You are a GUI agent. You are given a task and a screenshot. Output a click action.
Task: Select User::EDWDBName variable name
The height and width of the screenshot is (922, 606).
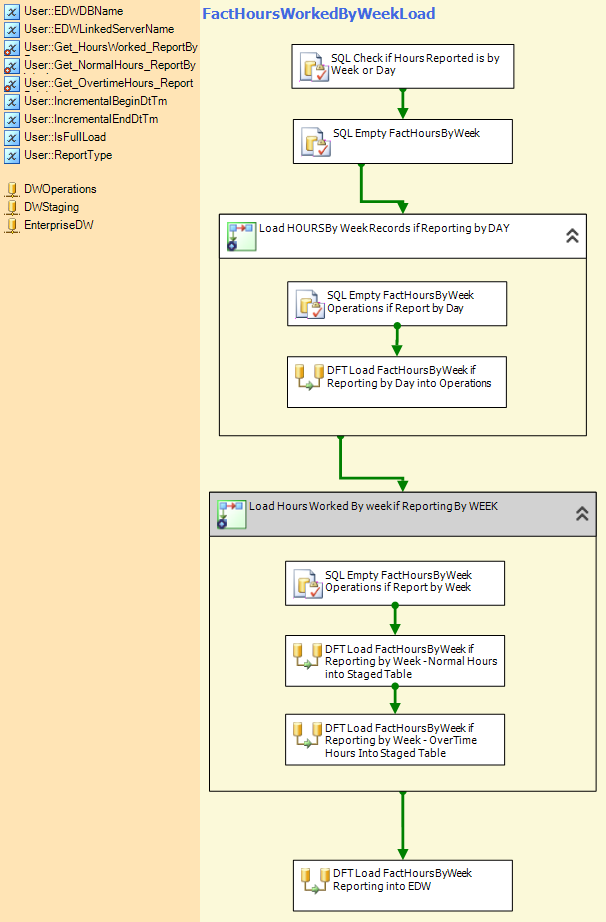(73, 11)
